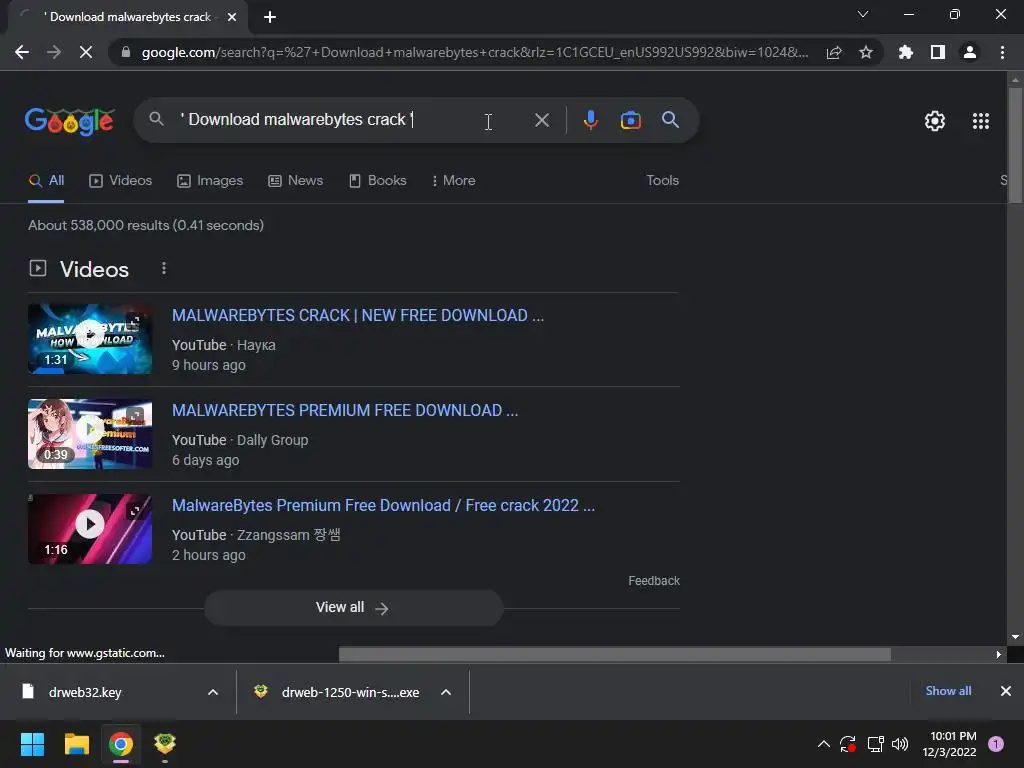Open Google apps grid

980,121
